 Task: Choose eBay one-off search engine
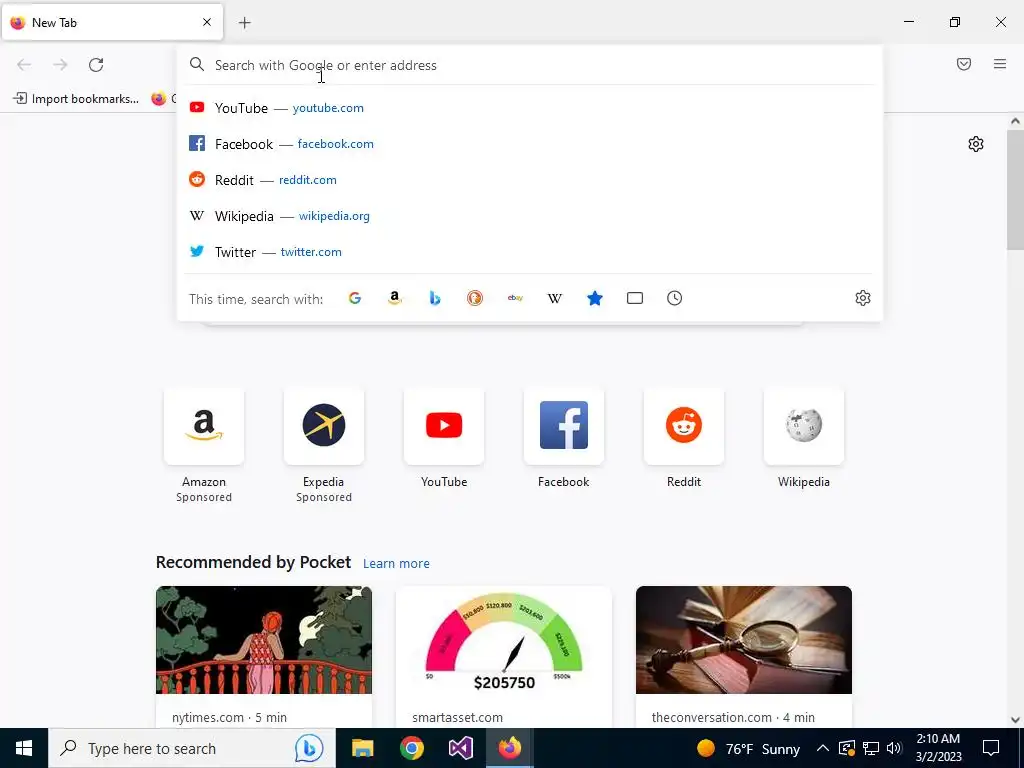pyautogui.click(x=515, y=298)
